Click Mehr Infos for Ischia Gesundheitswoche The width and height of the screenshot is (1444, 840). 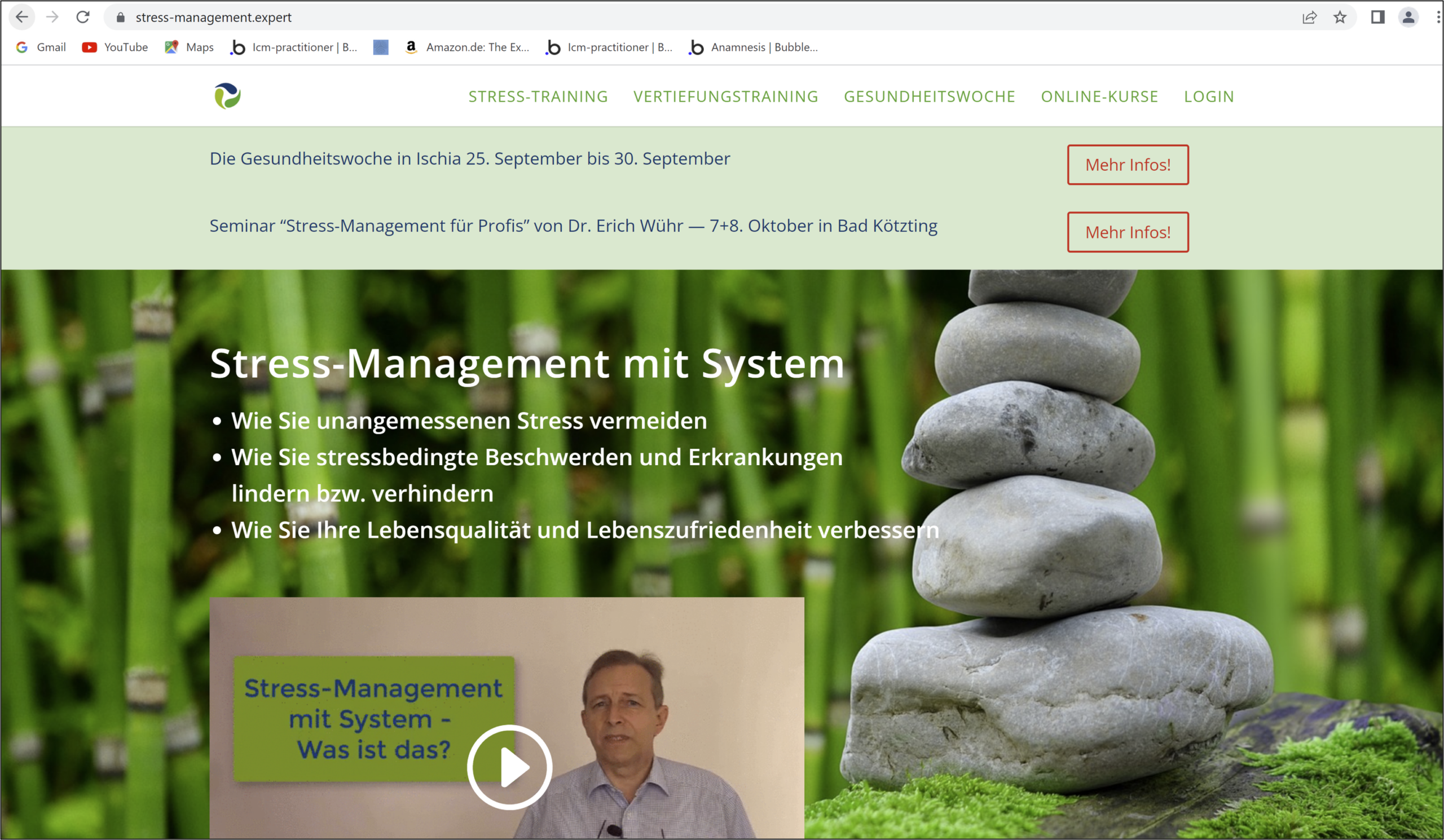[1128, 165]
